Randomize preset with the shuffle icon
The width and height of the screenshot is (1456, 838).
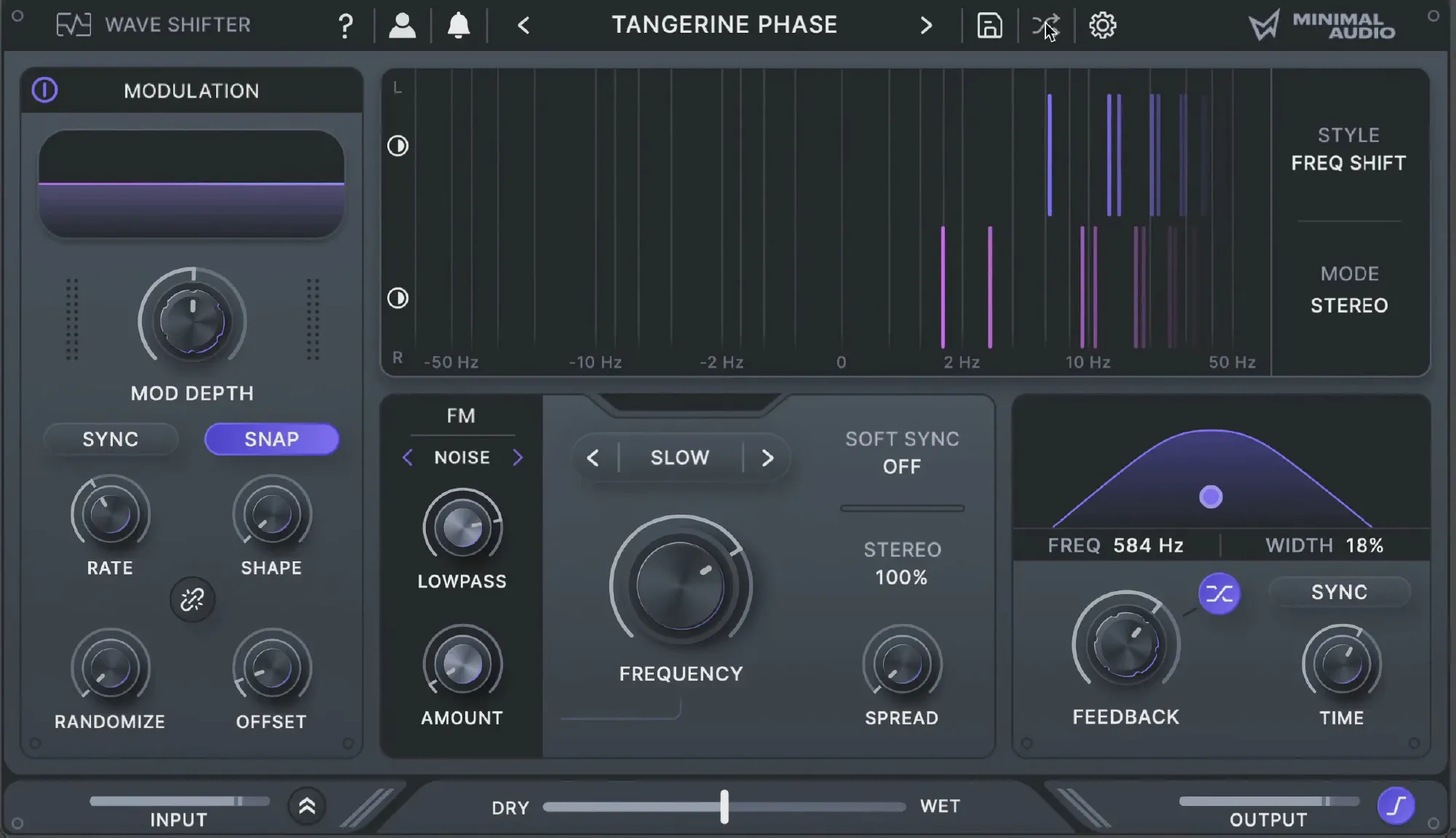click(x=1045, y=25)
